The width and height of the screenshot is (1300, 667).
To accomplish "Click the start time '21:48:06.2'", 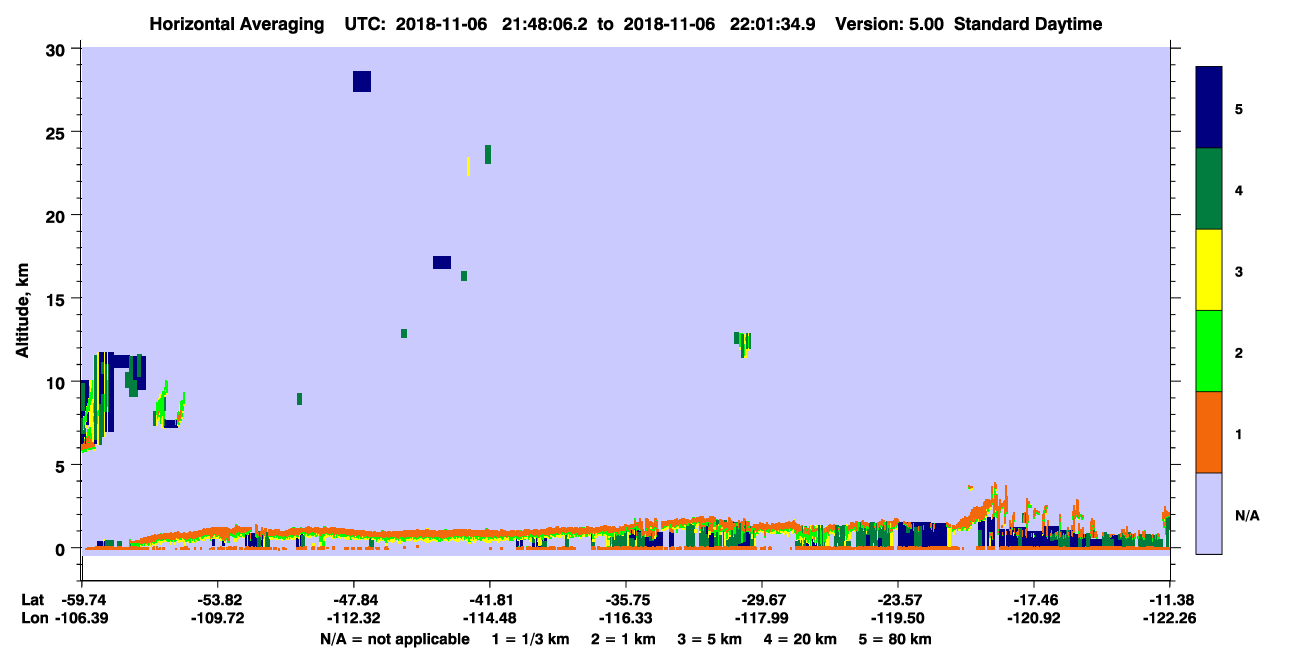I will [x=544, y=24].
